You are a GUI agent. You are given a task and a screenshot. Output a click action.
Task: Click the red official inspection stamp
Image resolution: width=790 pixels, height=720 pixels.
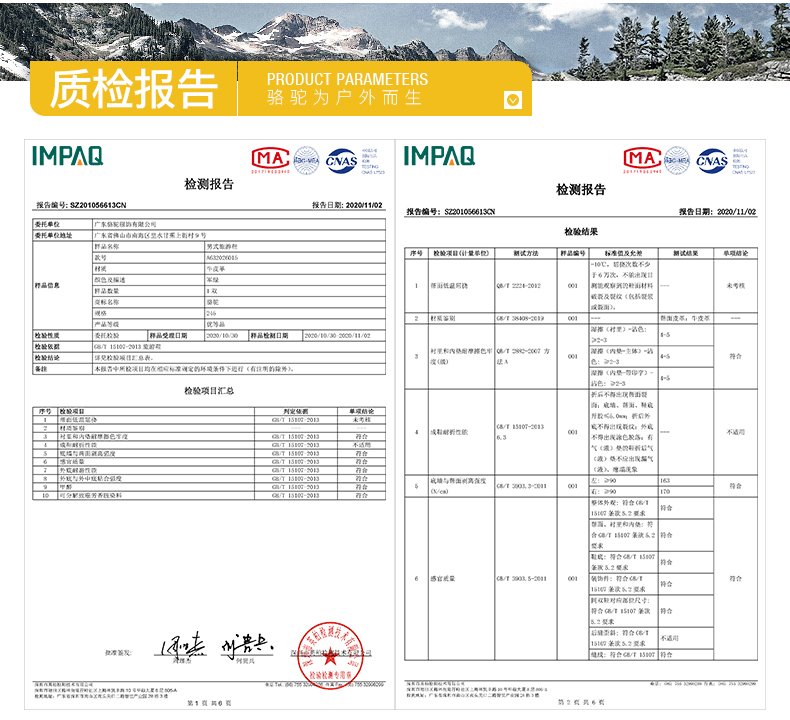[x=330, y=655]
